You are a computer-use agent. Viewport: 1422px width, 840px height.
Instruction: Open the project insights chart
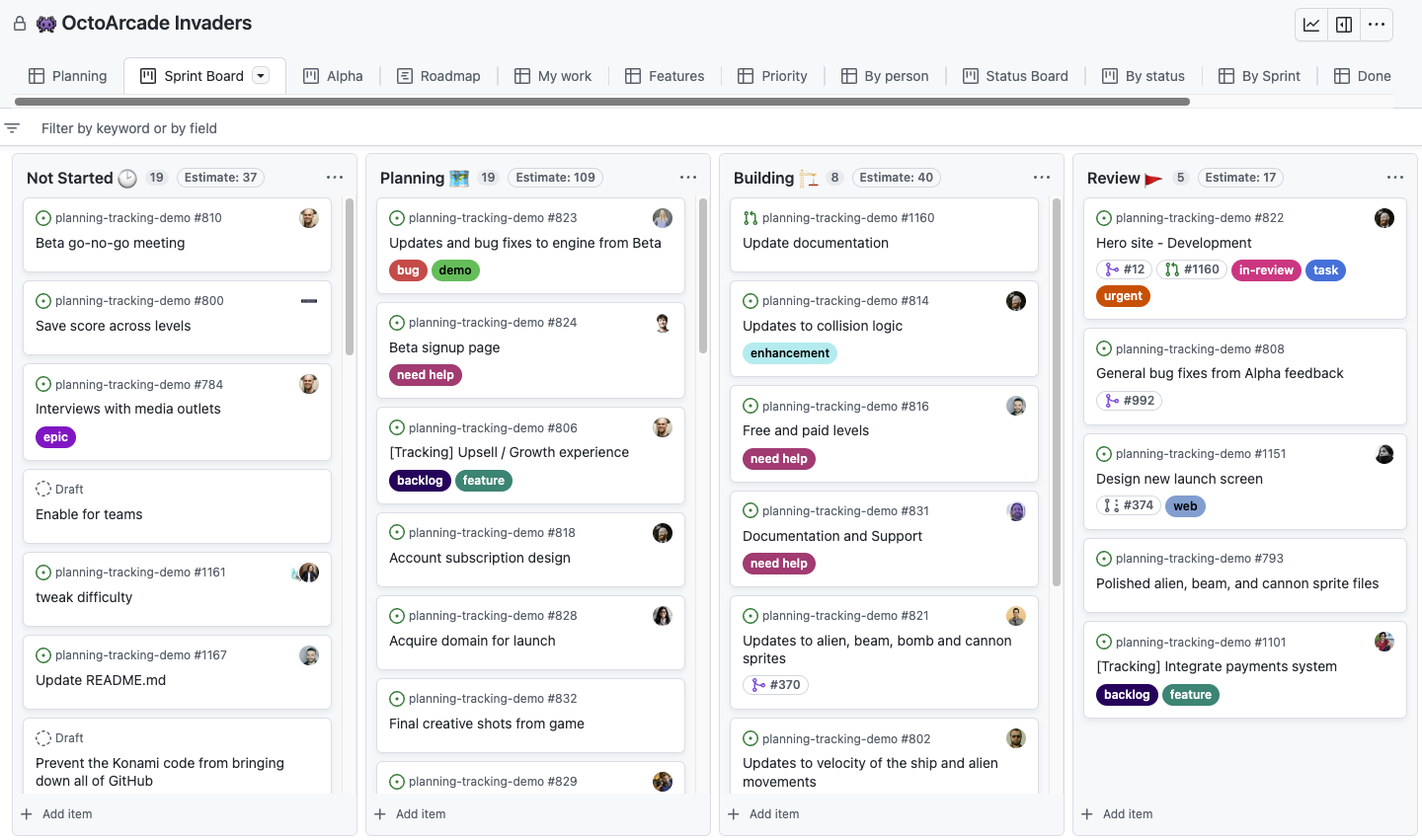click(x=1310, y=26)
